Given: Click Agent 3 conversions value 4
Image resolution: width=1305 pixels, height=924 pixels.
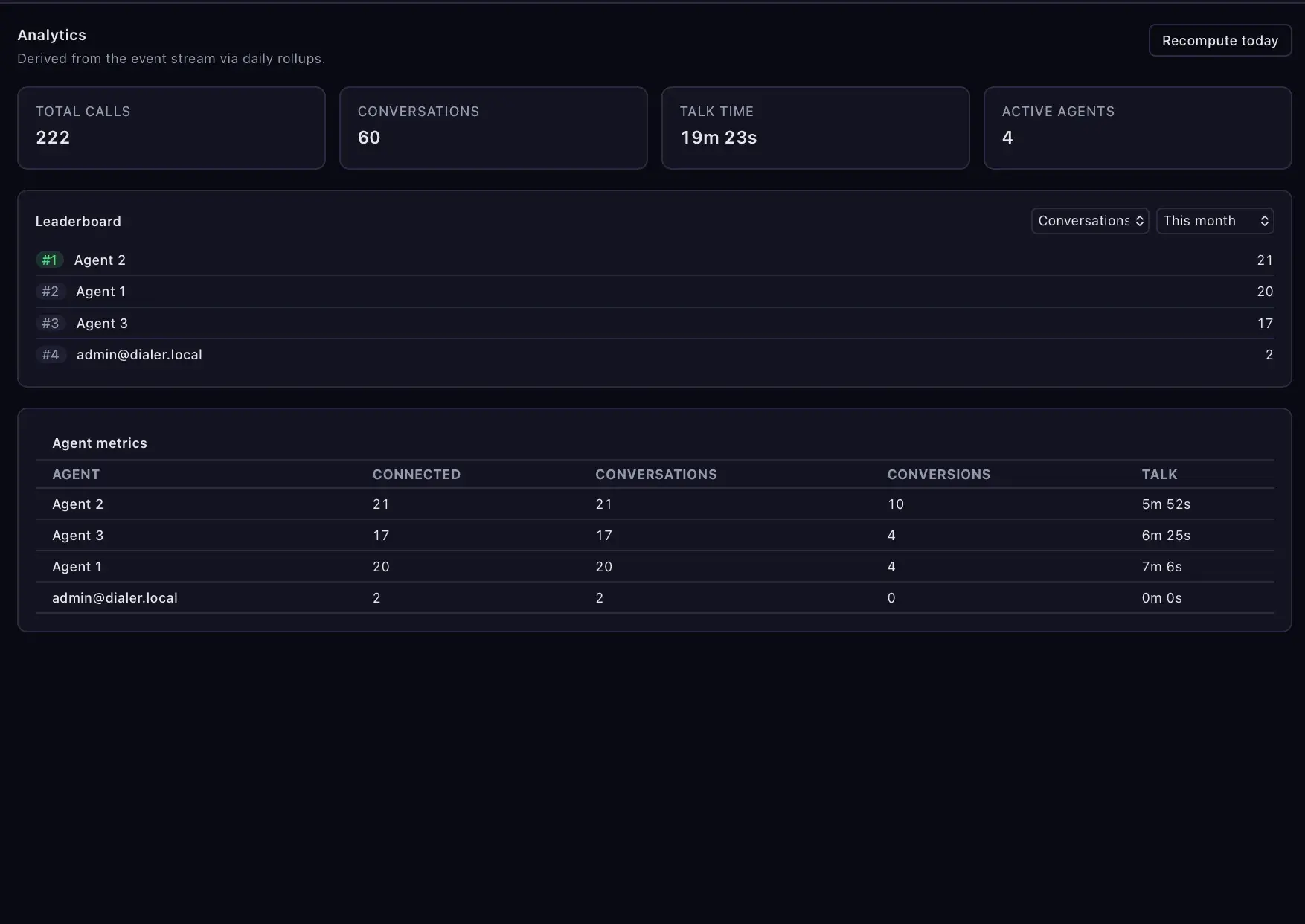Looking at the screenshot, I should click(x=891, y=536).
